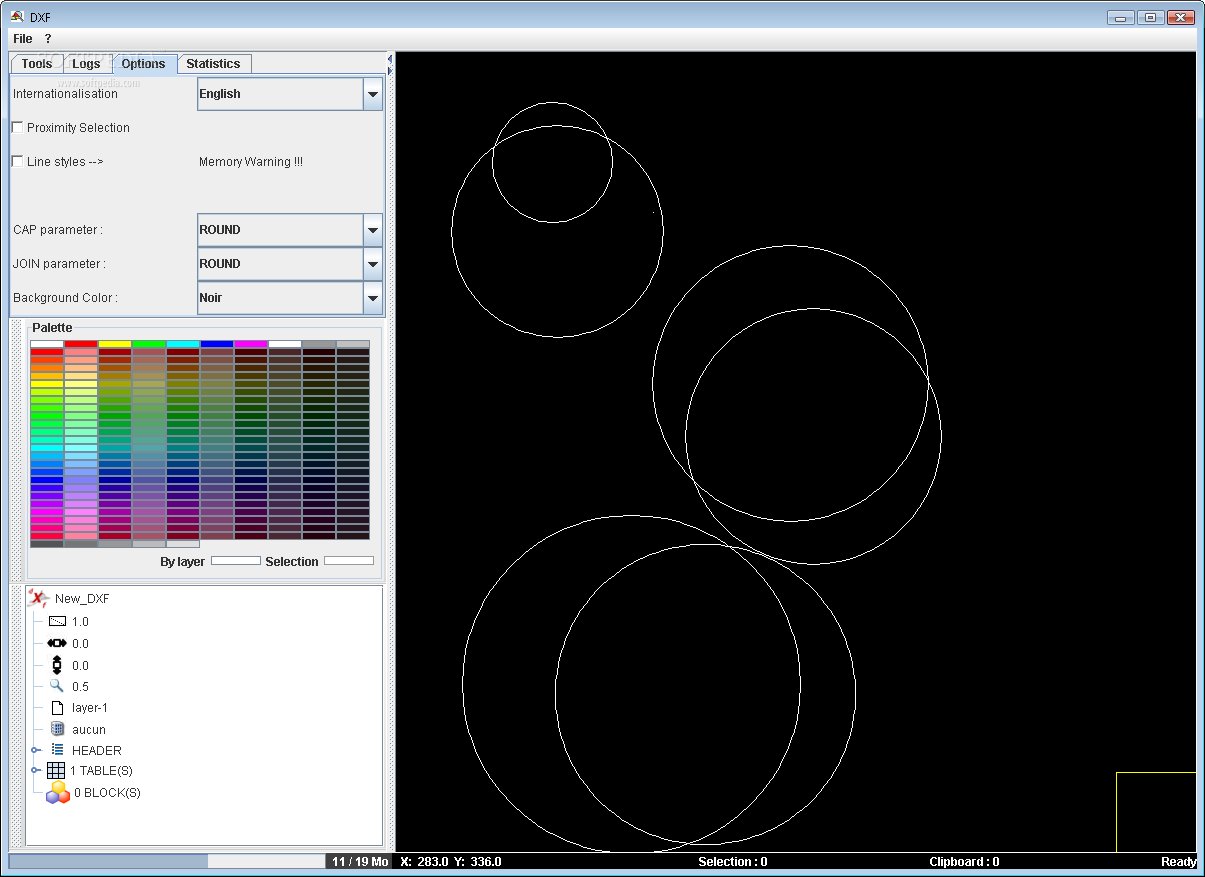
Task: Click the 'Ready' status text
Action: coord(1179,862)
